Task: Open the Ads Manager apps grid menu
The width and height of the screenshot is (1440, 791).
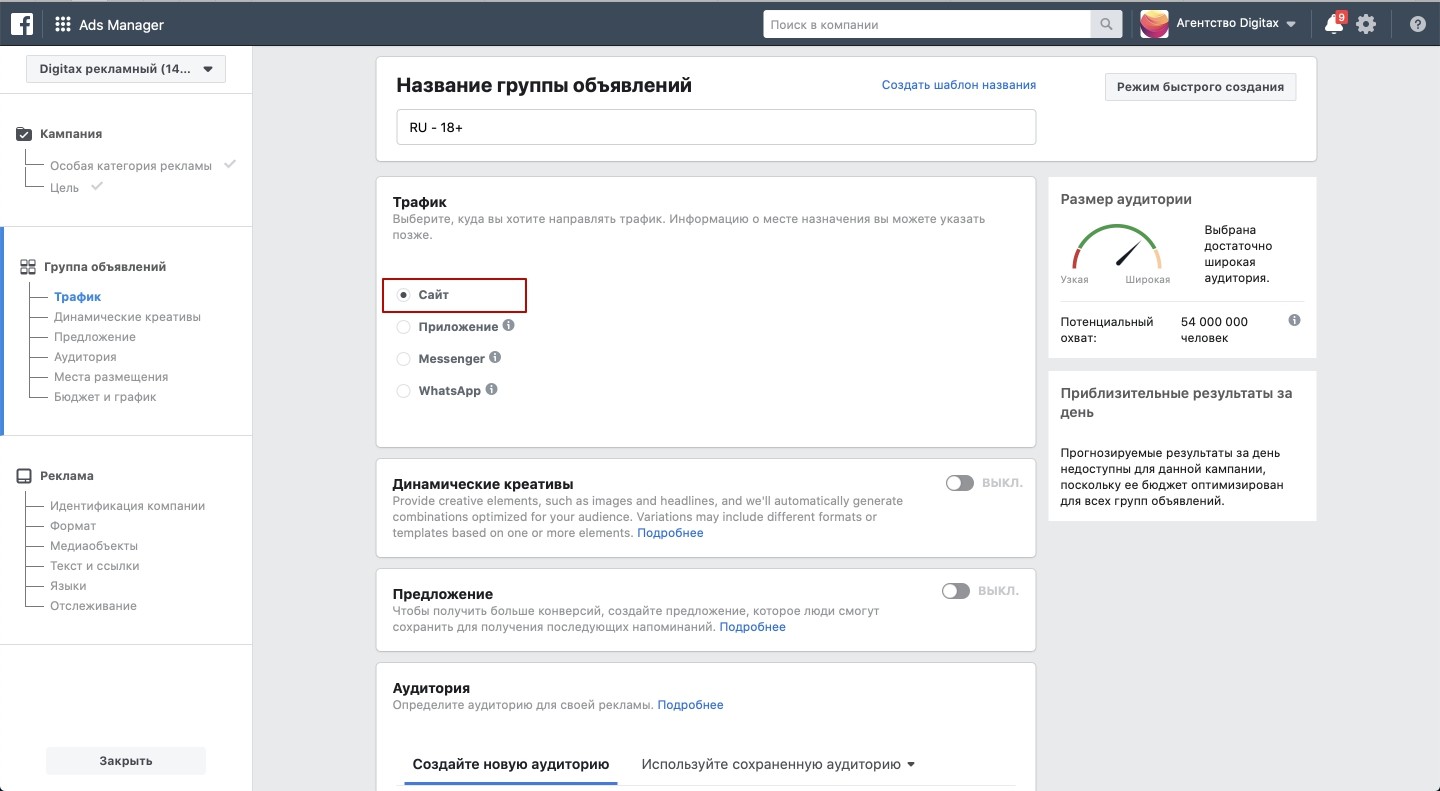Action: (x=63, y=24)
